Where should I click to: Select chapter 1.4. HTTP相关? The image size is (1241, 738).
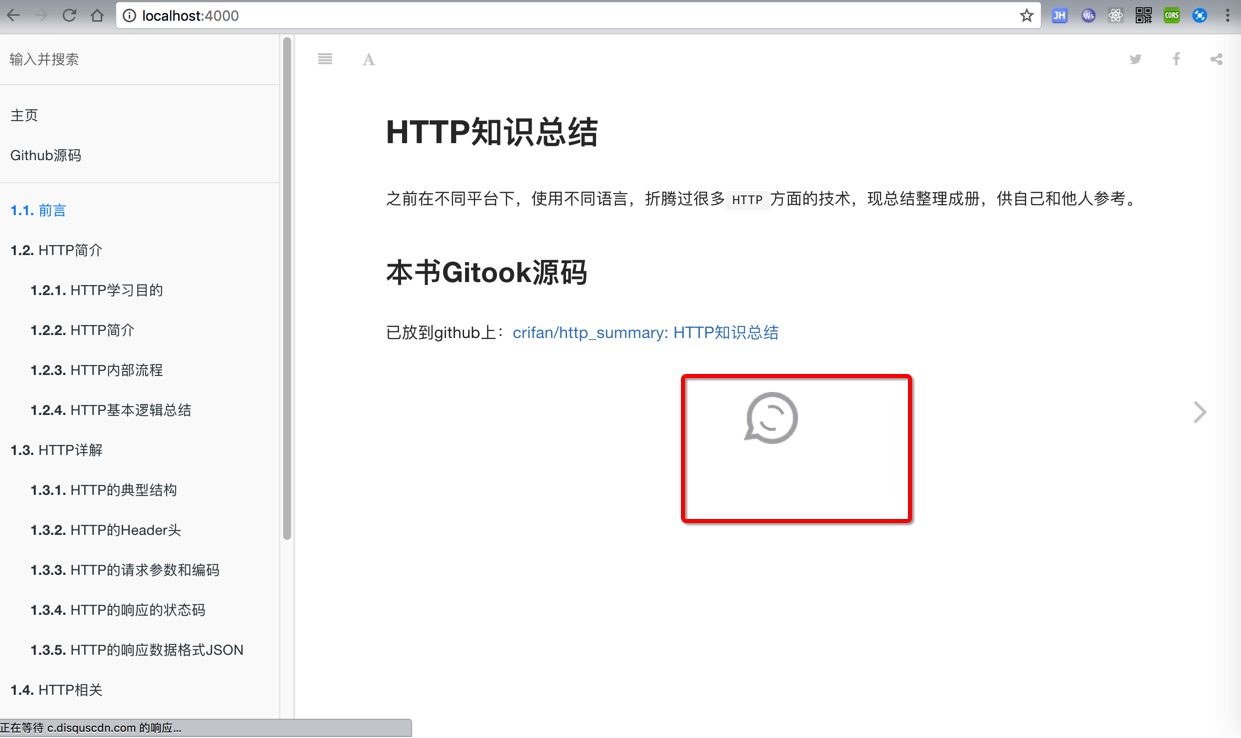coord(56,690)
